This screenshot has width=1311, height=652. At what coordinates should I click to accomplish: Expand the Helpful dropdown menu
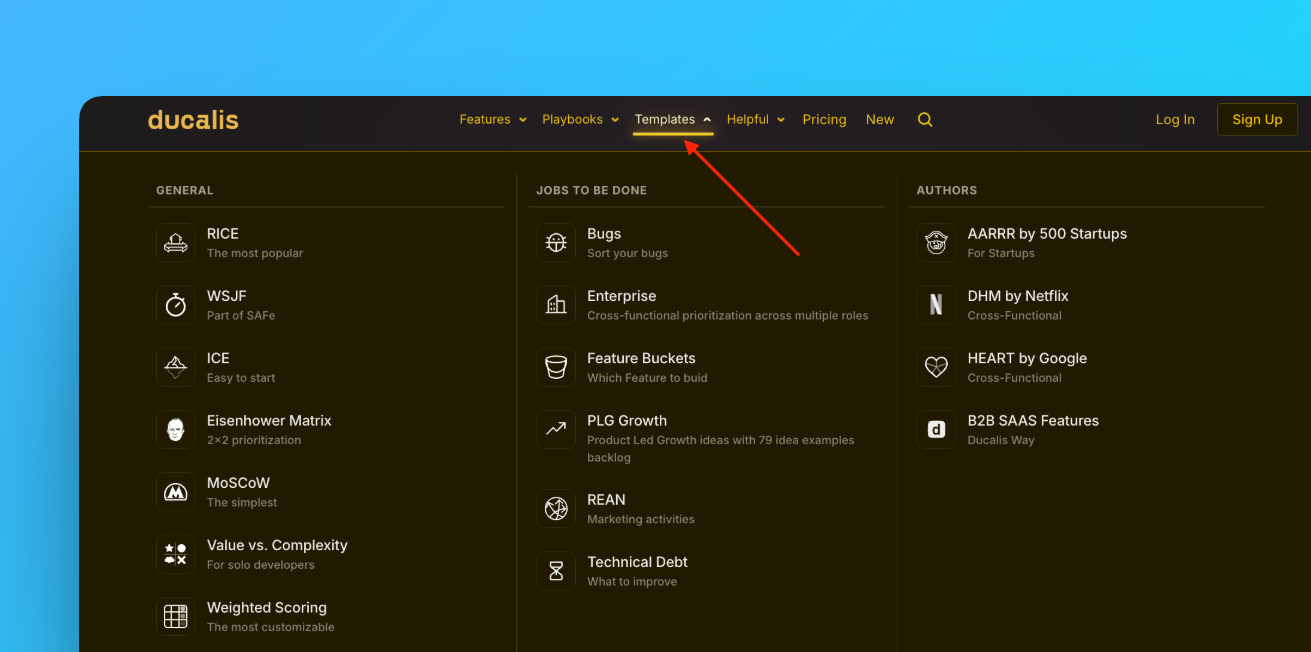pos(755,120)
